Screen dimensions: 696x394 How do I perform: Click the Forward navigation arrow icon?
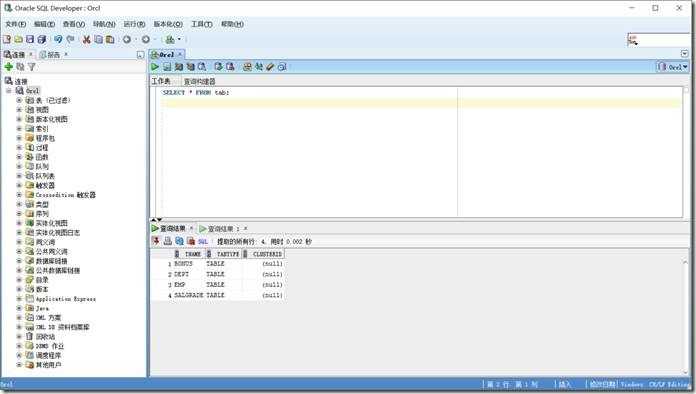click(x=146, y=39)
